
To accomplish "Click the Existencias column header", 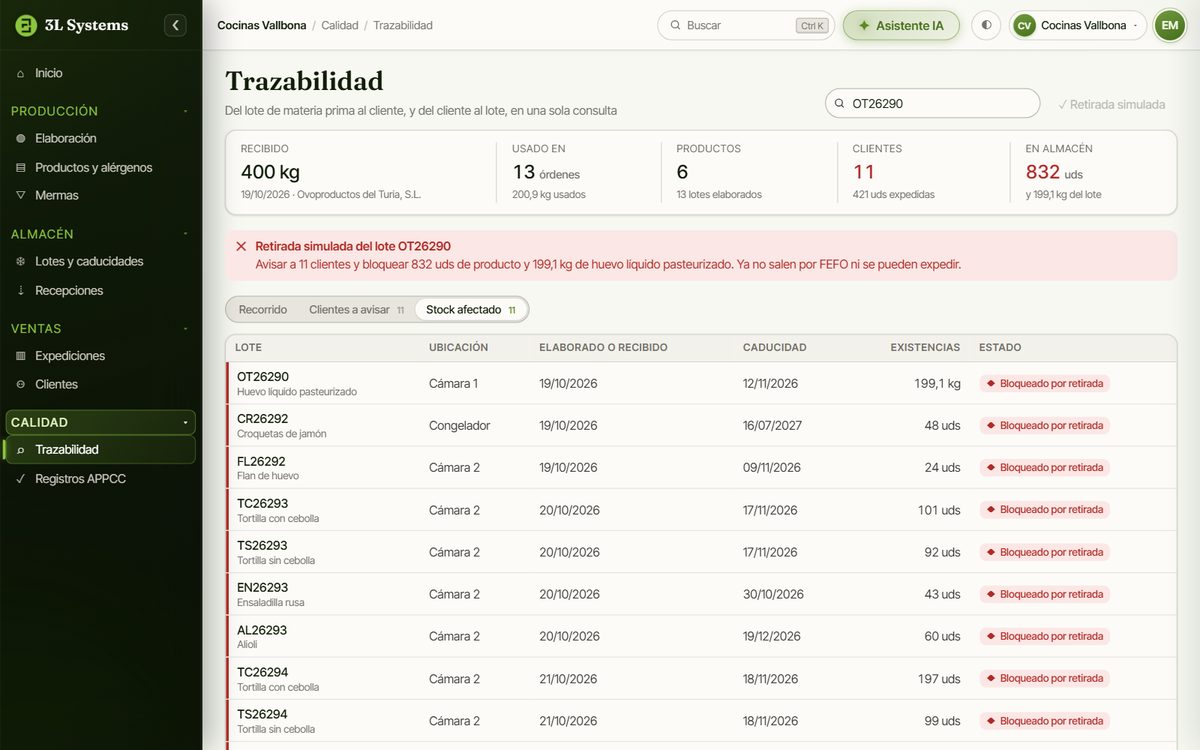I will click(925, 348).
